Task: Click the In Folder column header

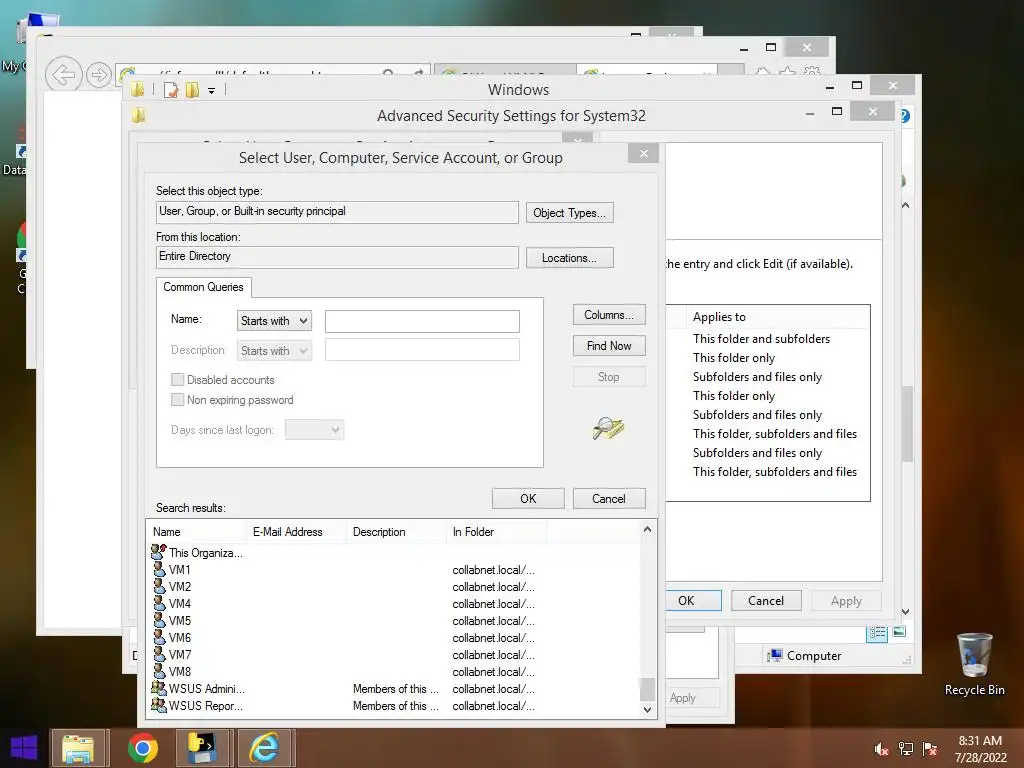Action: point(496,532)
